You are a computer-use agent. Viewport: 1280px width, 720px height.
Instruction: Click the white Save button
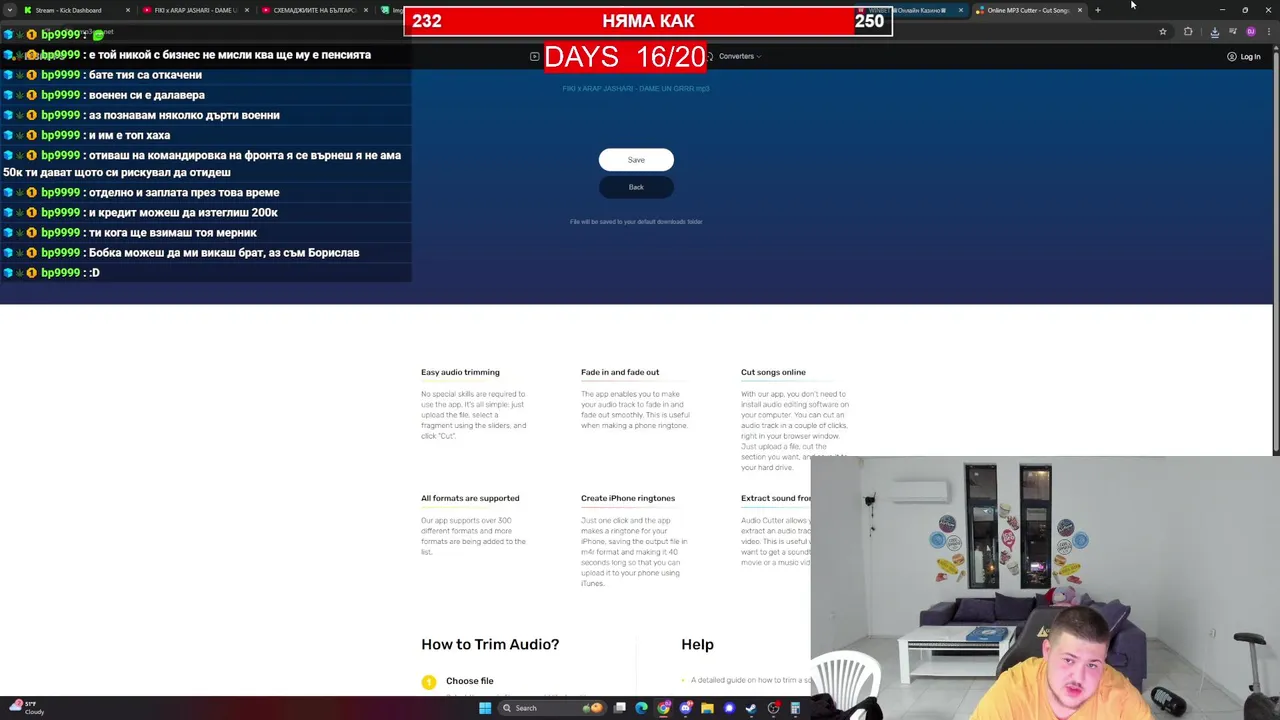(x=636, y=160)
